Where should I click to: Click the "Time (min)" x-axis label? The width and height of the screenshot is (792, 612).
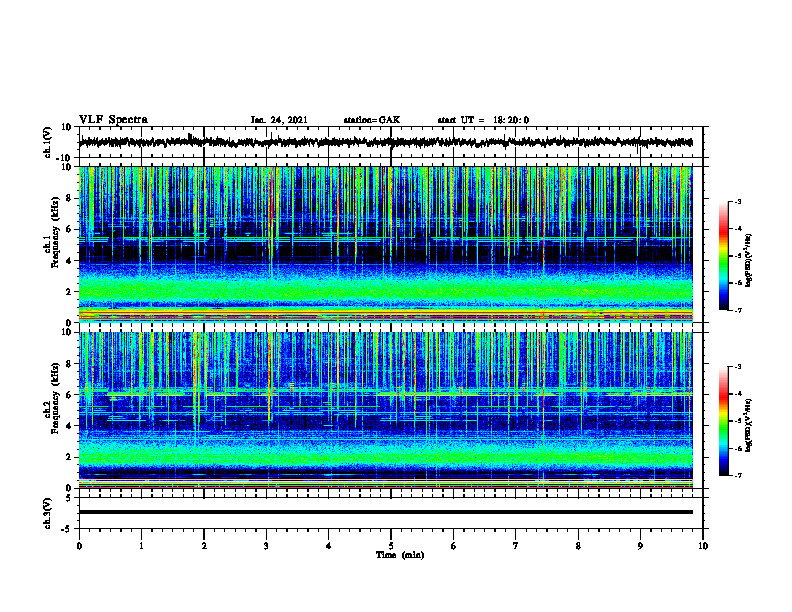[x=400, y=555]
